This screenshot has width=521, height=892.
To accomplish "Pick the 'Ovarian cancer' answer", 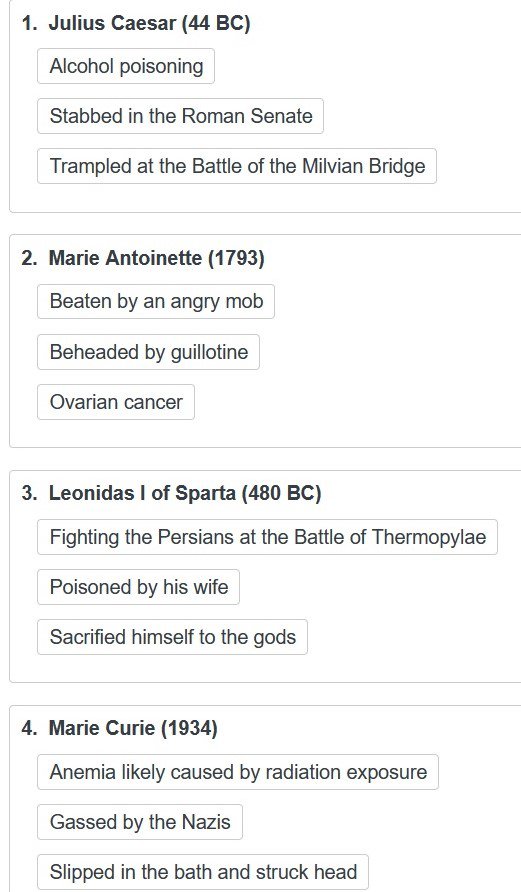I will [x=116, y=402].
